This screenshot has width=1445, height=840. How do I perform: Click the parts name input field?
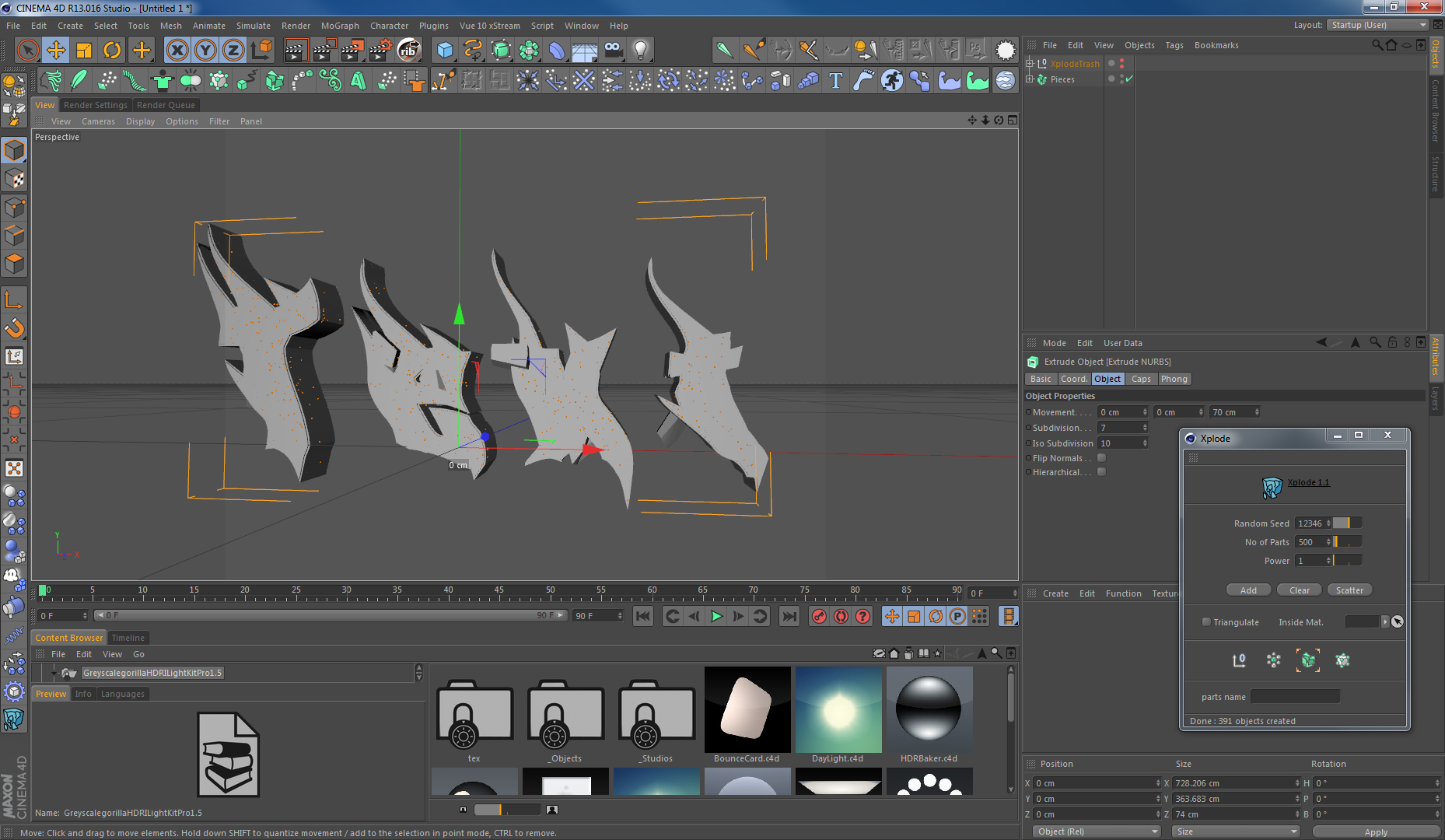pyautogui.click(x=1295, y=697)
